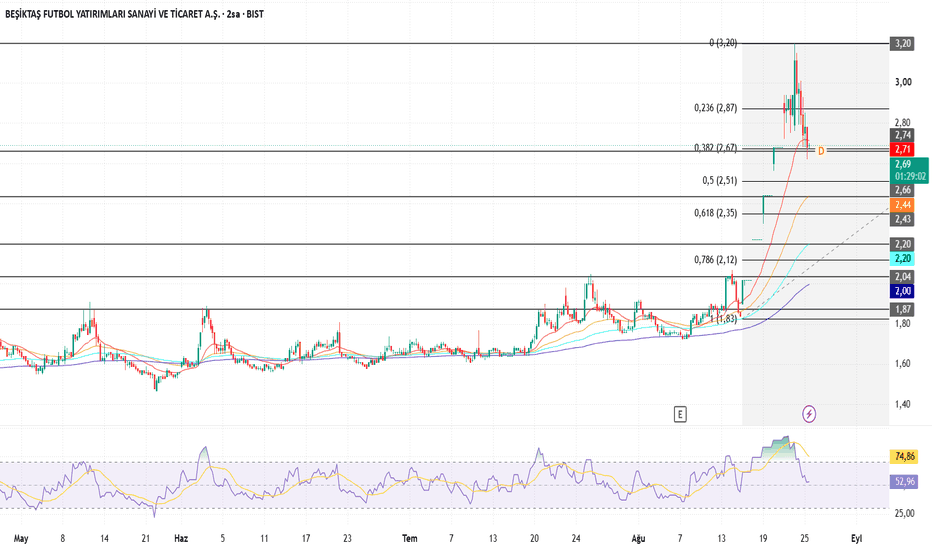The width and height of the screenshot is (932, 550).
Task: Click the date 19 on time axis
Action: [x=763, y=539]
